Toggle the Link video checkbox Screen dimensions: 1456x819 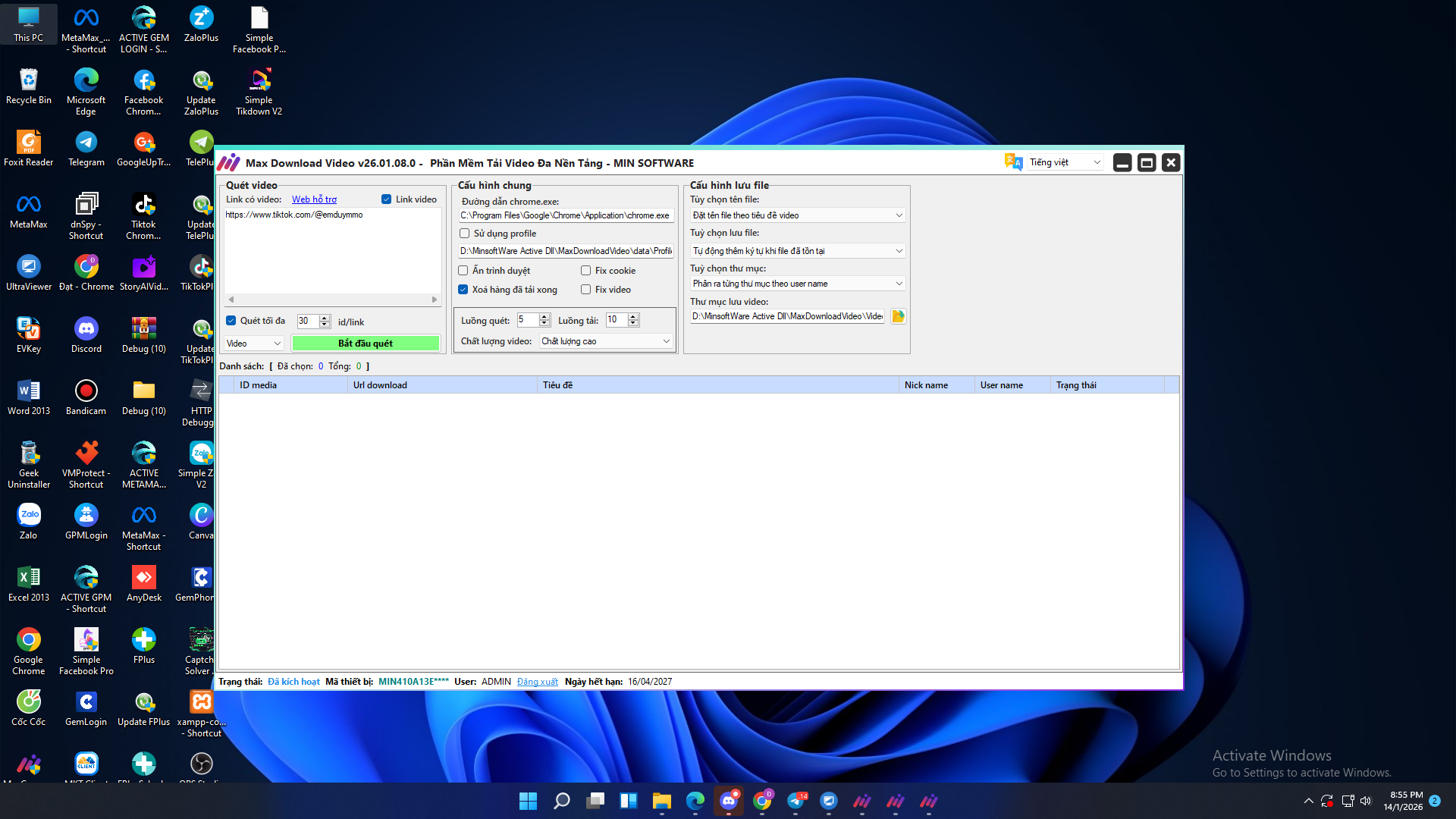387,199
